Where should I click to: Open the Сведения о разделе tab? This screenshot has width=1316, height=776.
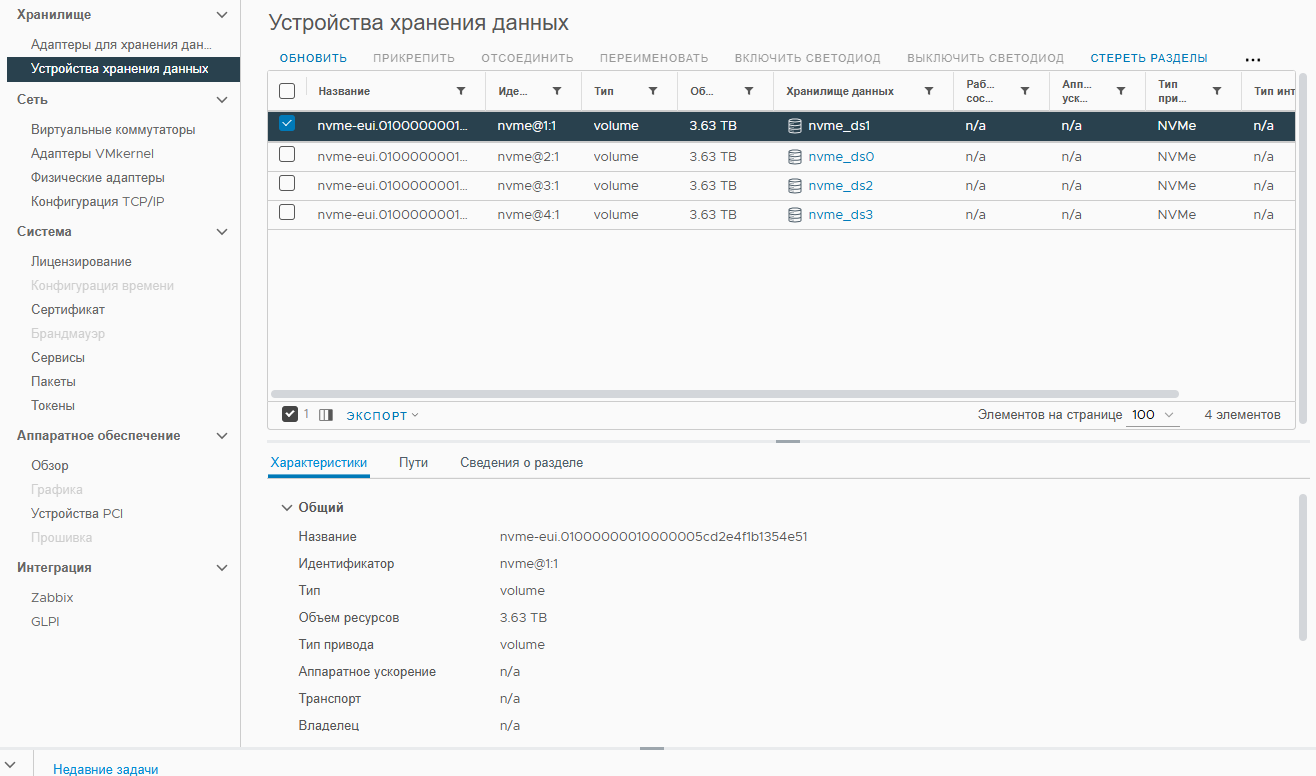(x=521, y=463)
